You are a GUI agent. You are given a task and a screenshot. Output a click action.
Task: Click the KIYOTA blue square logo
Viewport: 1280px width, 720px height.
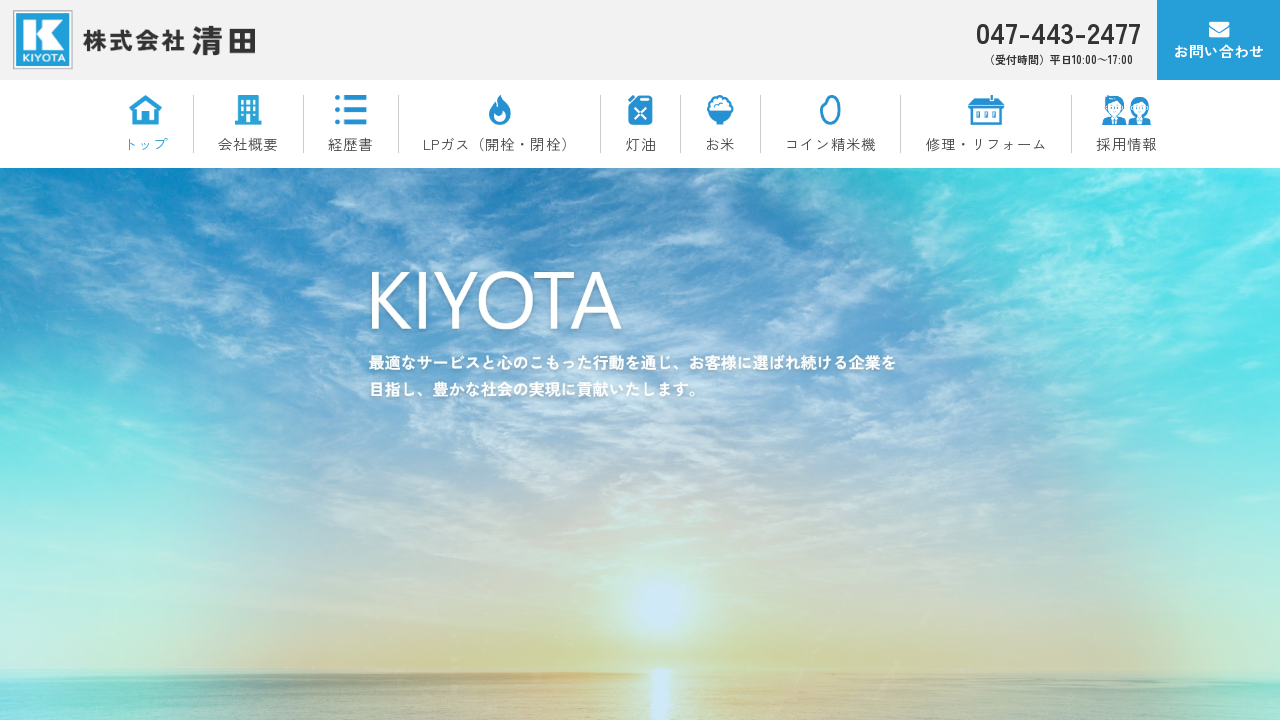(x=43, y=40)
